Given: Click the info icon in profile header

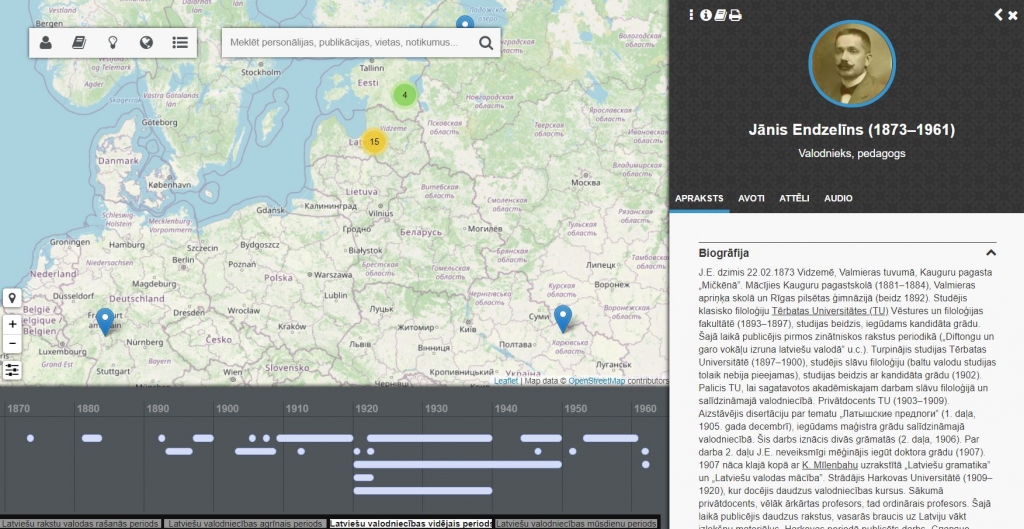Looking at the screenshot, I should [705, 15].
